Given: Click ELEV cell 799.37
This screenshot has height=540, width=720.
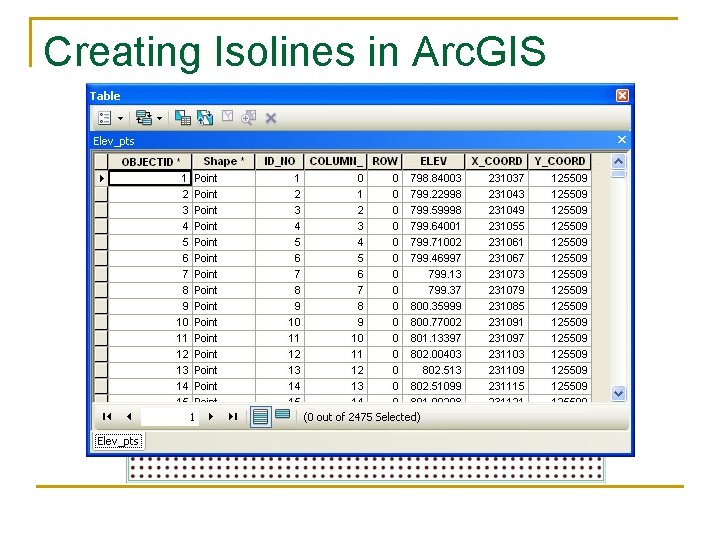Looking at the screenshot, I should point(433,290).
